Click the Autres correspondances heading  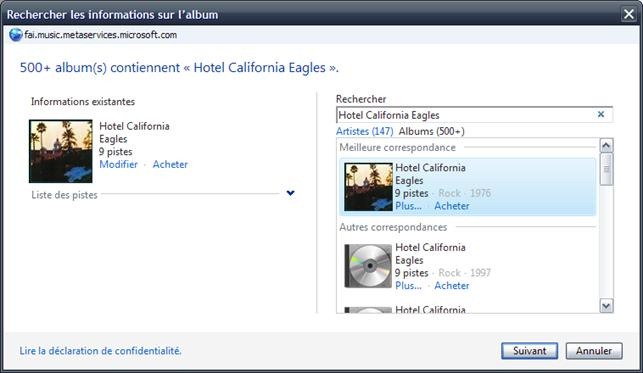point(393,227)
